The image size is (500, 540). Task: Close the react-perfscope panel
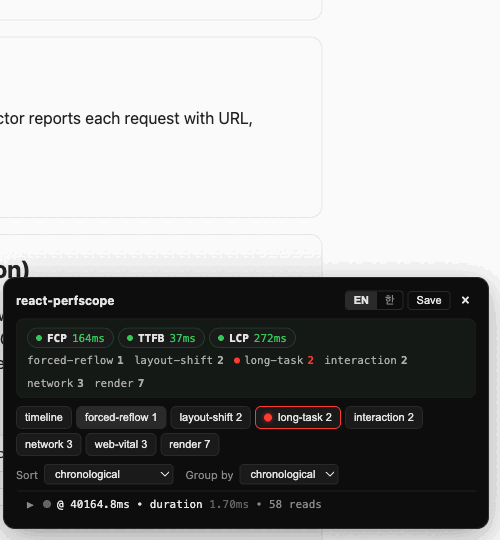click(465, 300)
